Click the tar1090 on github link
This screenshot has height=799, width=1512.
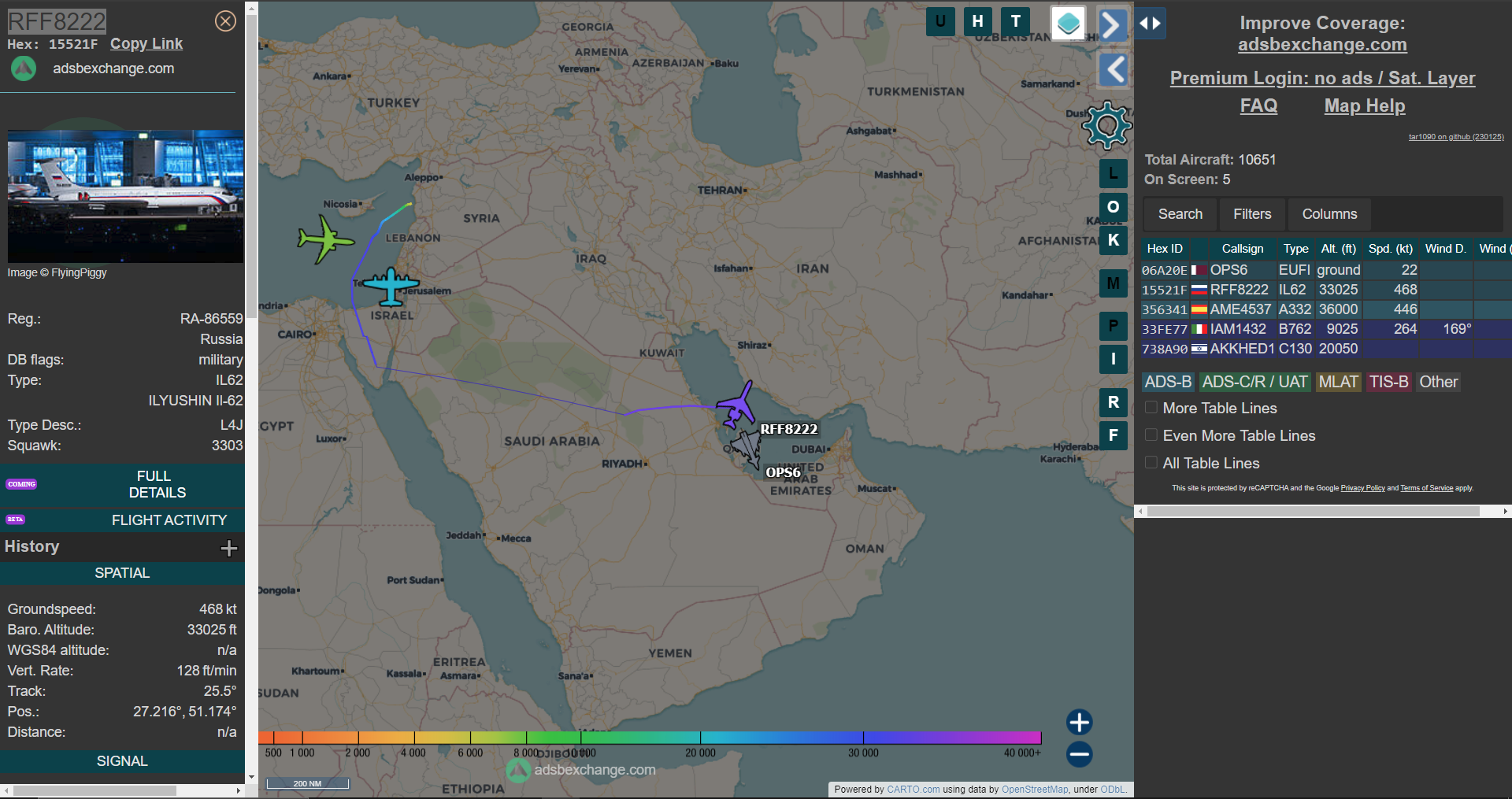click(x=1456, y=137)
